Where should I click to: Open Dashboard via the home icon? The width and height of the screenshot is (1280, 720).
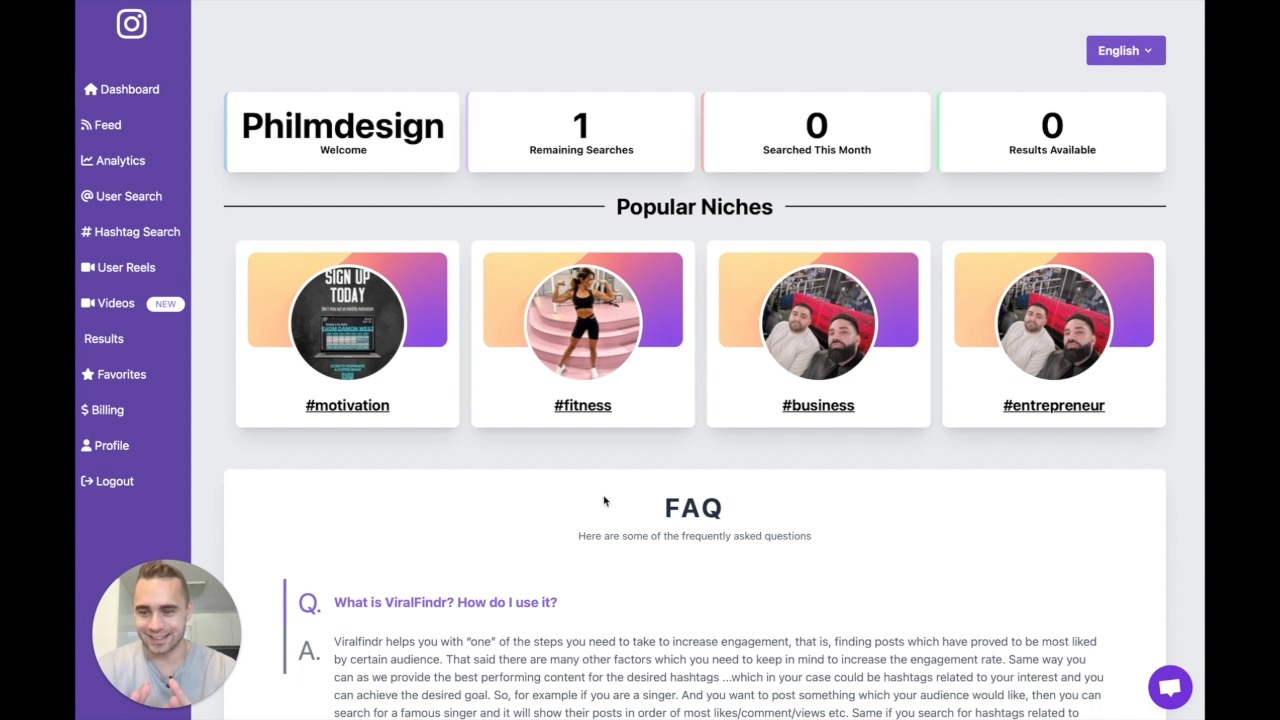[x=90, y=89]
